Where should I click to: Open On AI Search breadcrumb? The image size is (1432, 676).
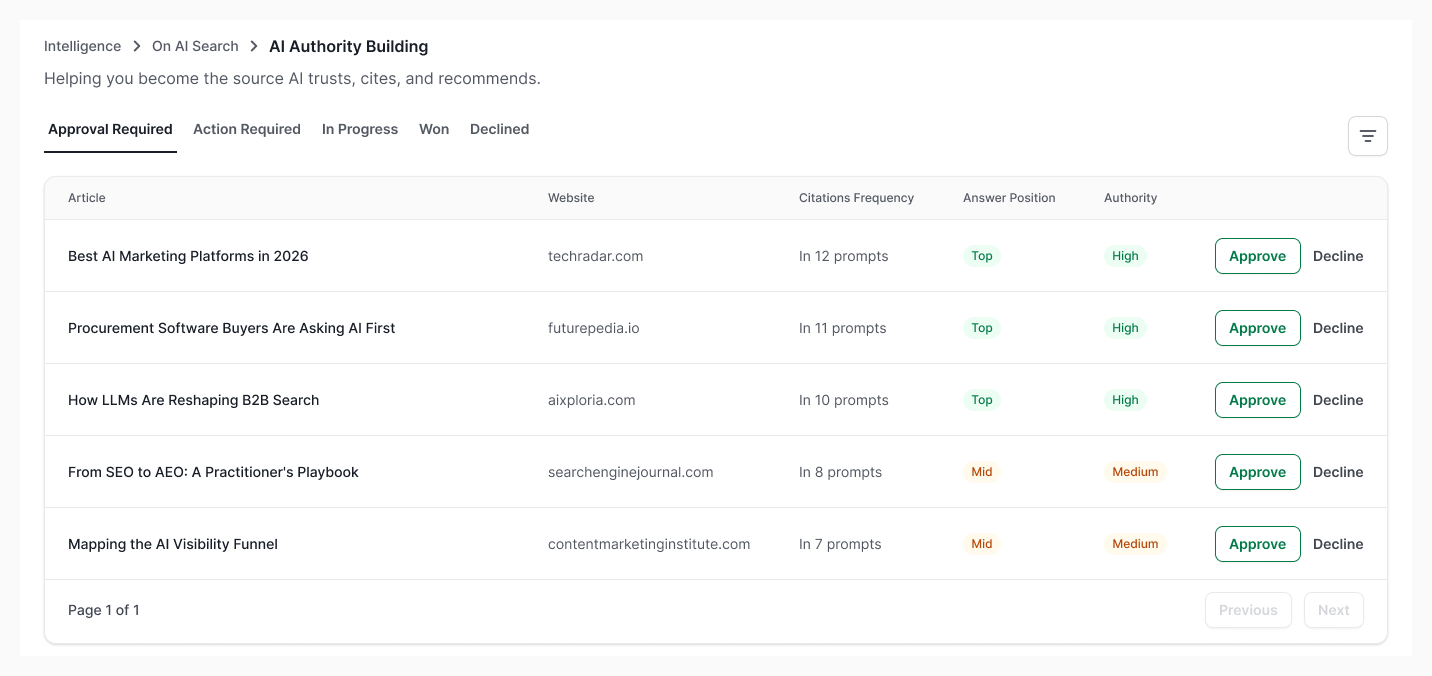pos(195,46)
